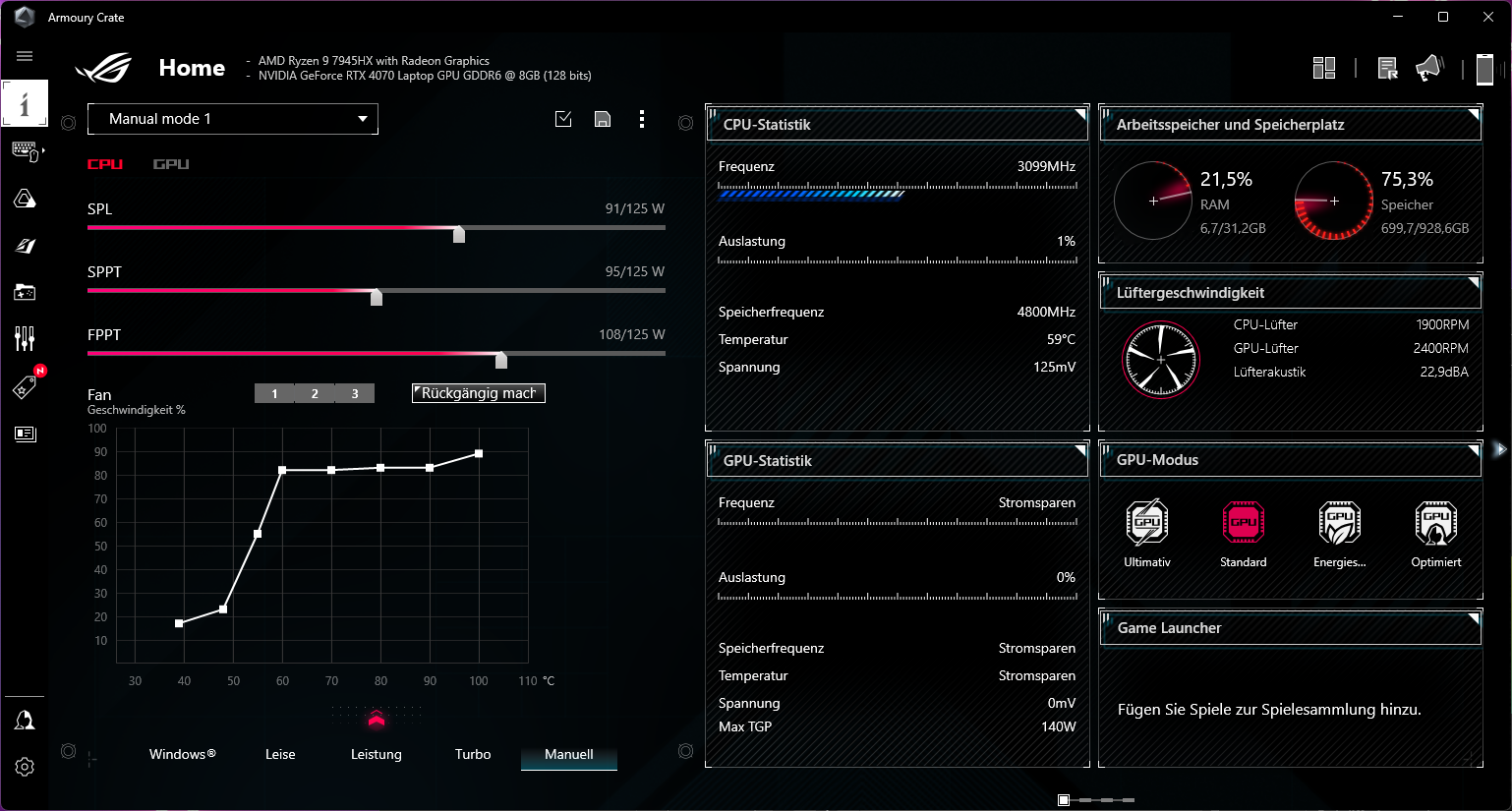This screenshot has width=1512, height=811.
Task: Click the RAM usage gauge
Action: pyautogui.click(x=1154, y=201)
